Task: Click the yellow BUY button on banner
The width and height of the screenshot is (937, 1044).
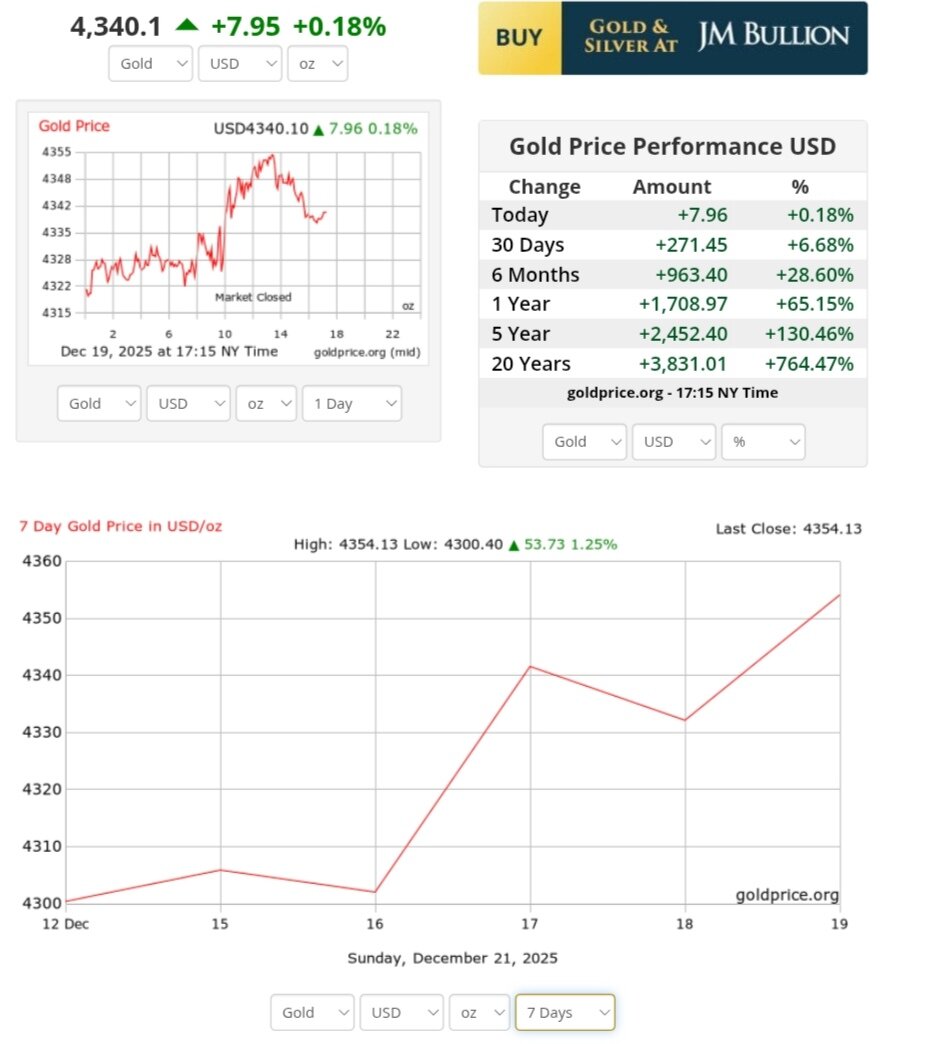Action: pyautogui.click(x=519, y=38)
